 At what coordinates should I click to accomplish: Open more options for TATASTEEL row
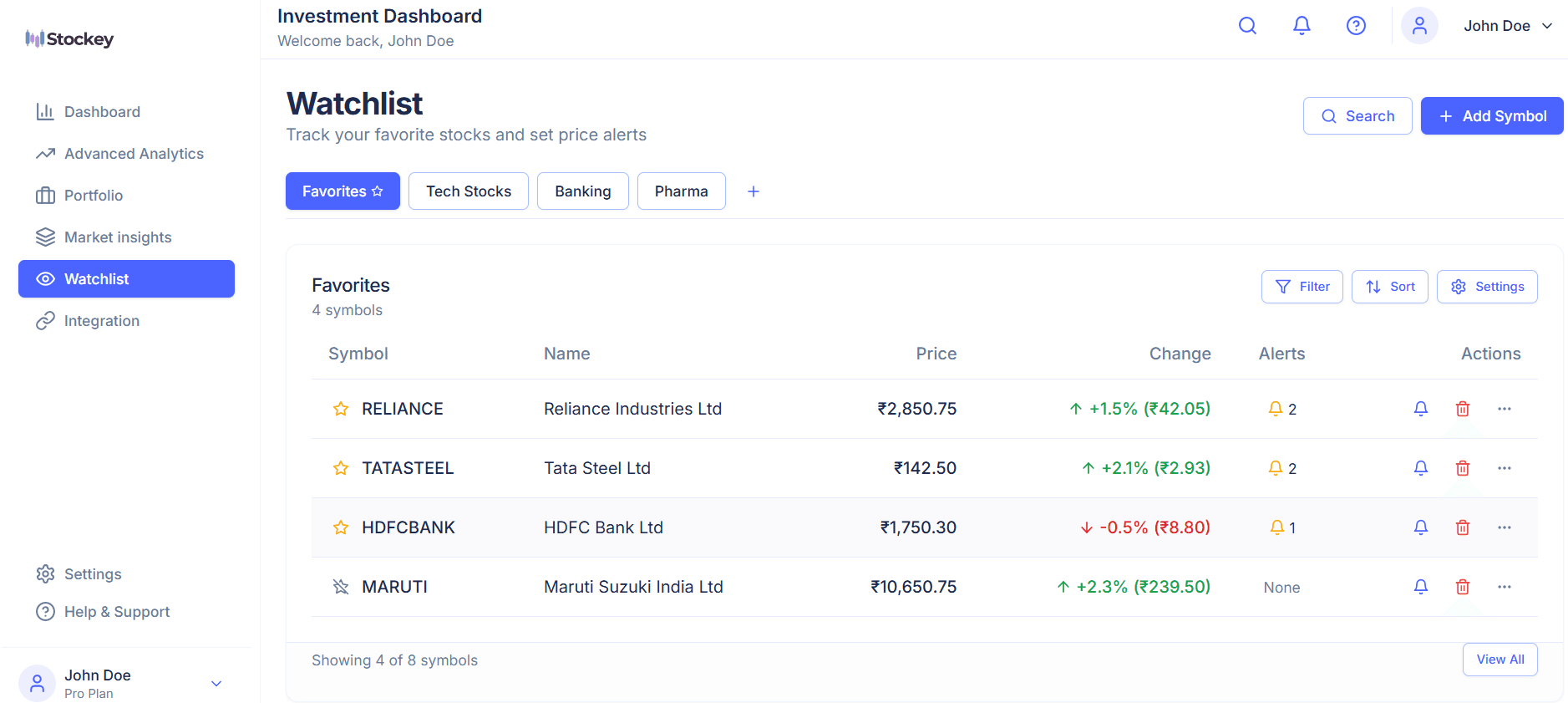tap(1505, 468)
